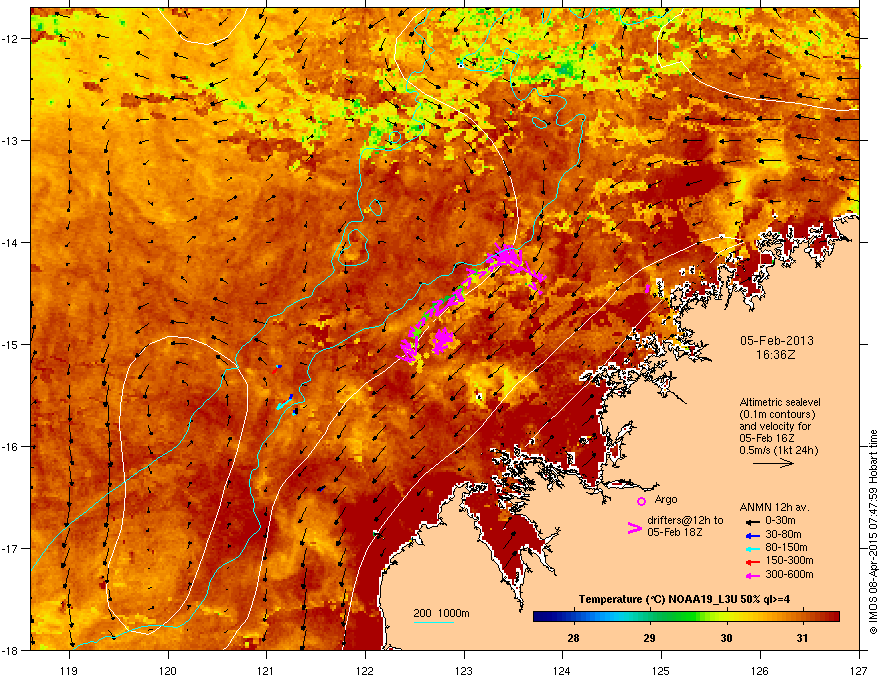Viewport: 880px width, 680px height.
Task: Click the 124 longitude axis label
Action: click(x=562, y=670)
